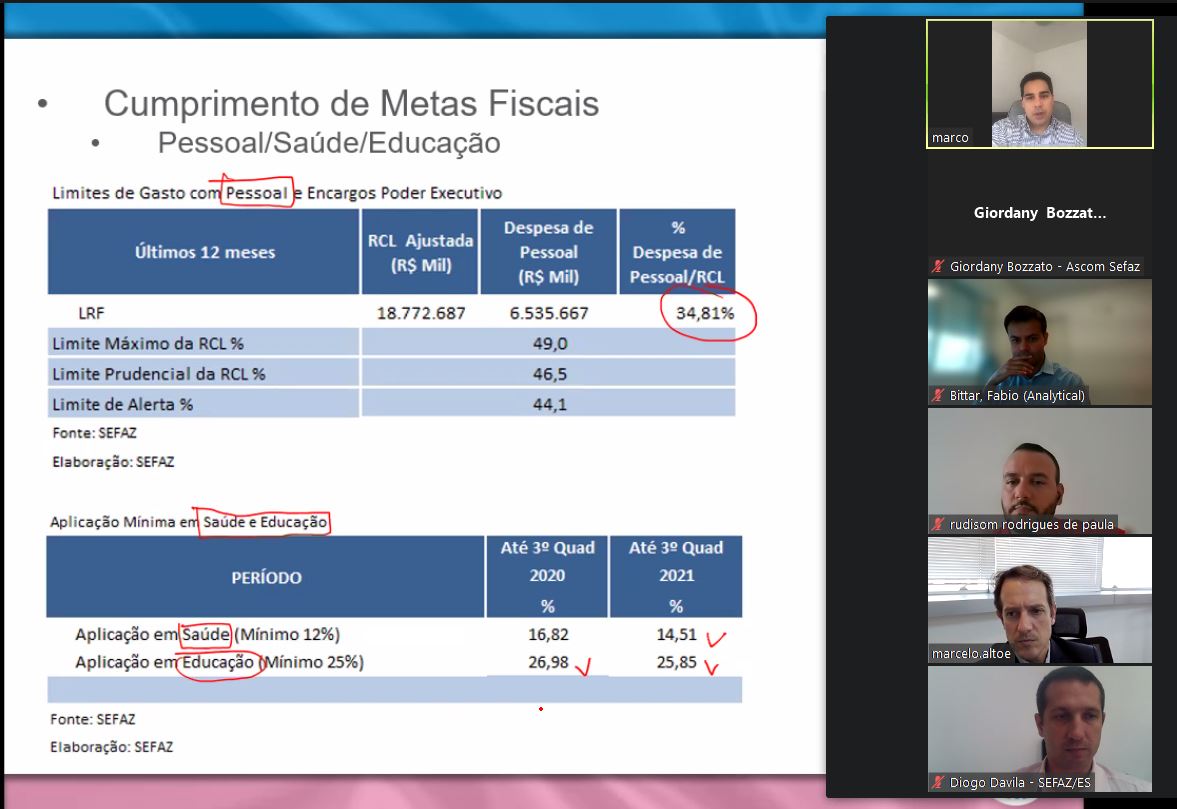Click 'Aplicação em Saúde (Mínimo 12%)' row label
This screenshot has height=809, width=1177.
point(207,635)
